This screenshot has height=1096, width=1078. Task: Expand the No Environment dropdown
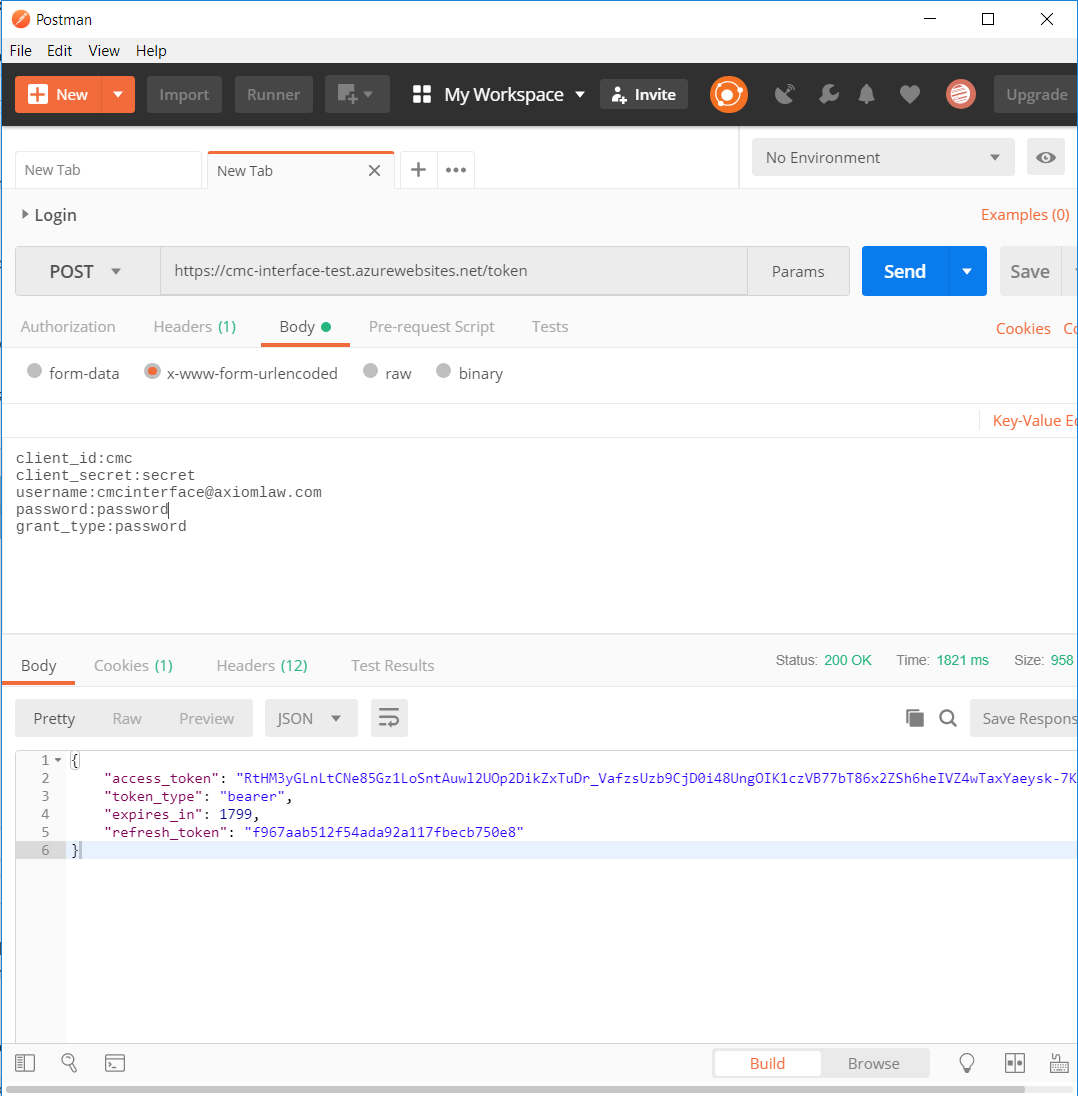click(882, 158)
